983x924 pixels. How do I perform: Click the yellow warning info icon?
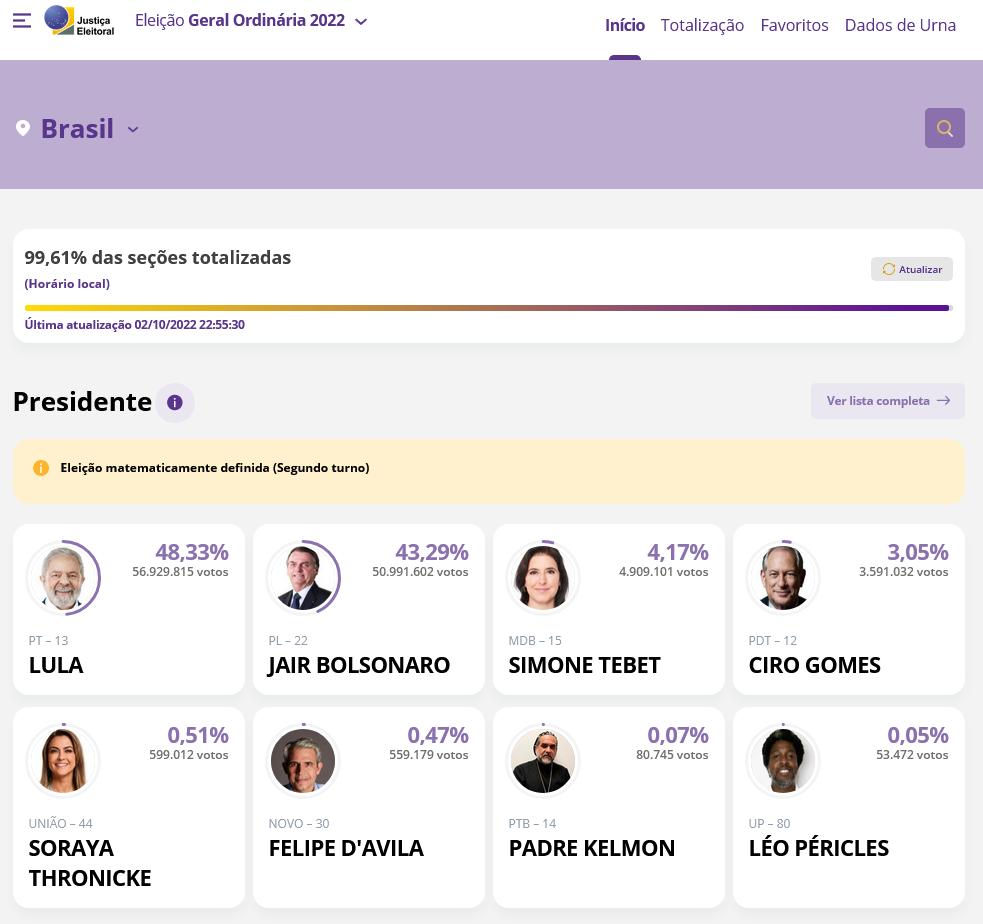[41, 468]
